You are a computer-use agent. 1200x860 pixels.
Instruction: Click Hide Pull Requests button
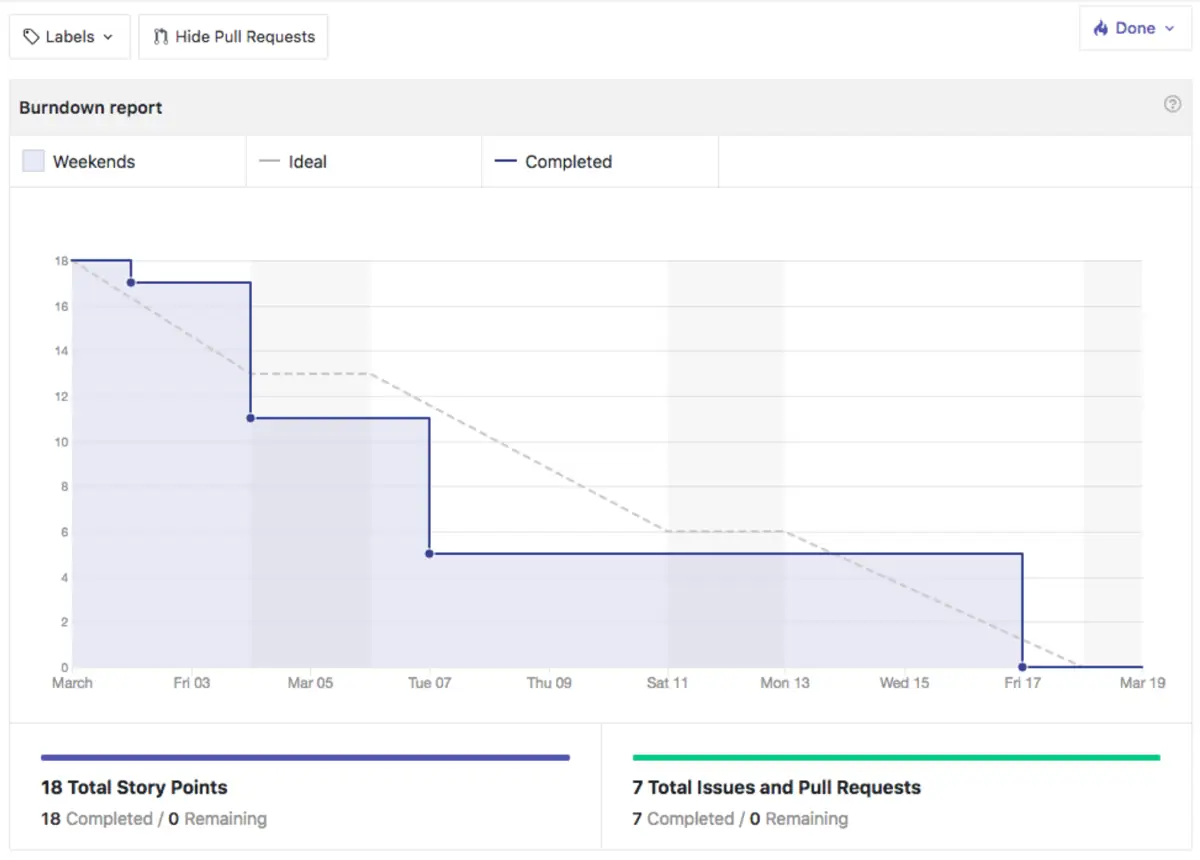tap(233, 37)
